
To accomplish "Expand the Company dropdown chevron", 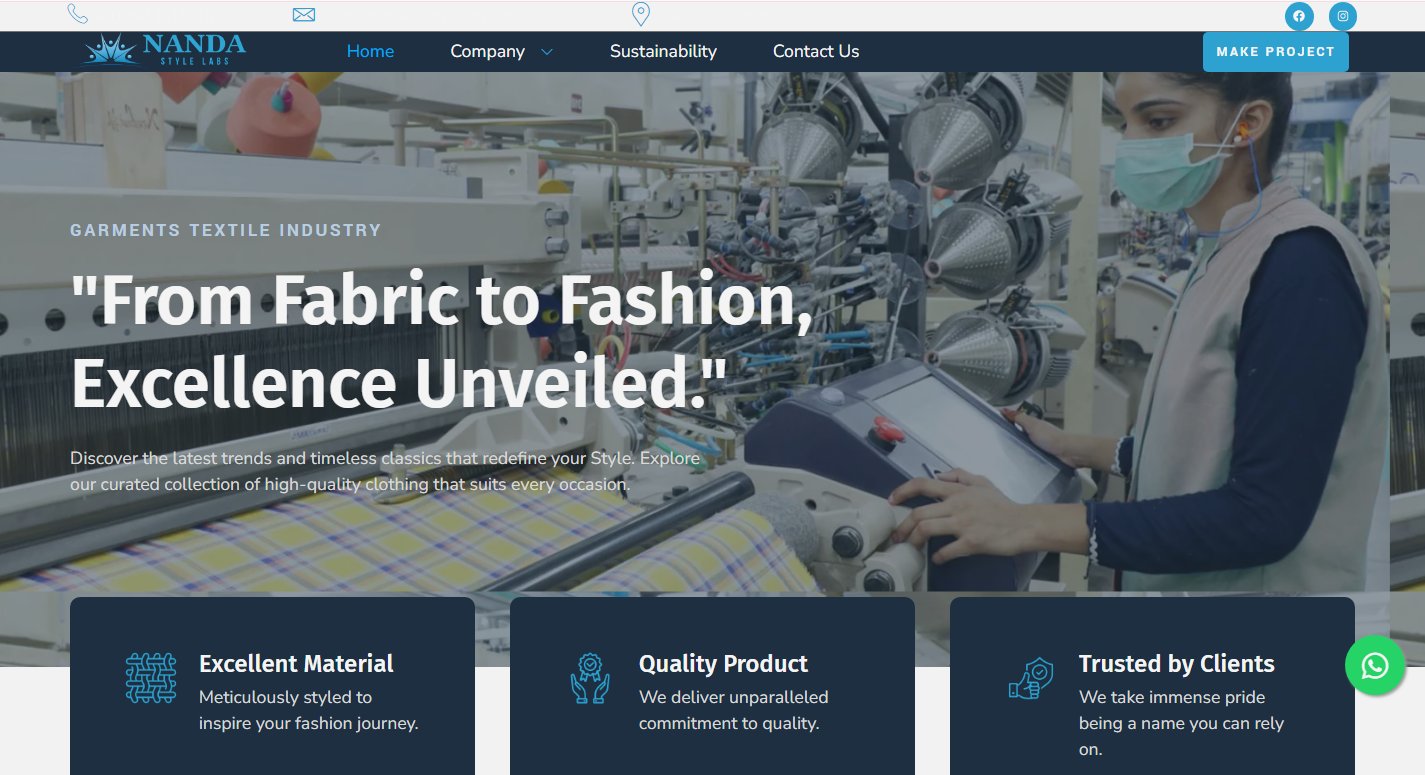I will (547, 52).
